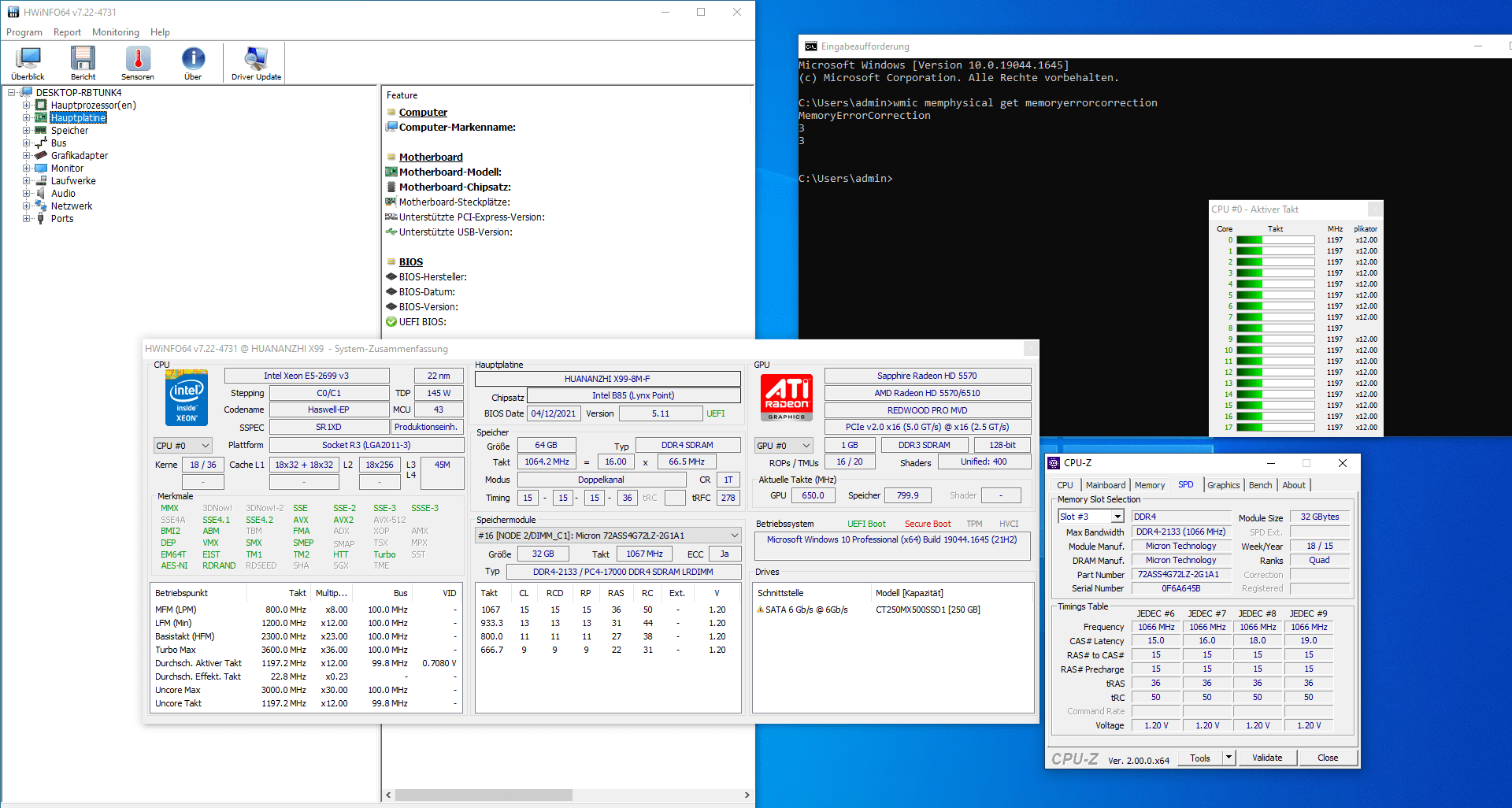Click the HWiNFO64 title bar icon

13,12
